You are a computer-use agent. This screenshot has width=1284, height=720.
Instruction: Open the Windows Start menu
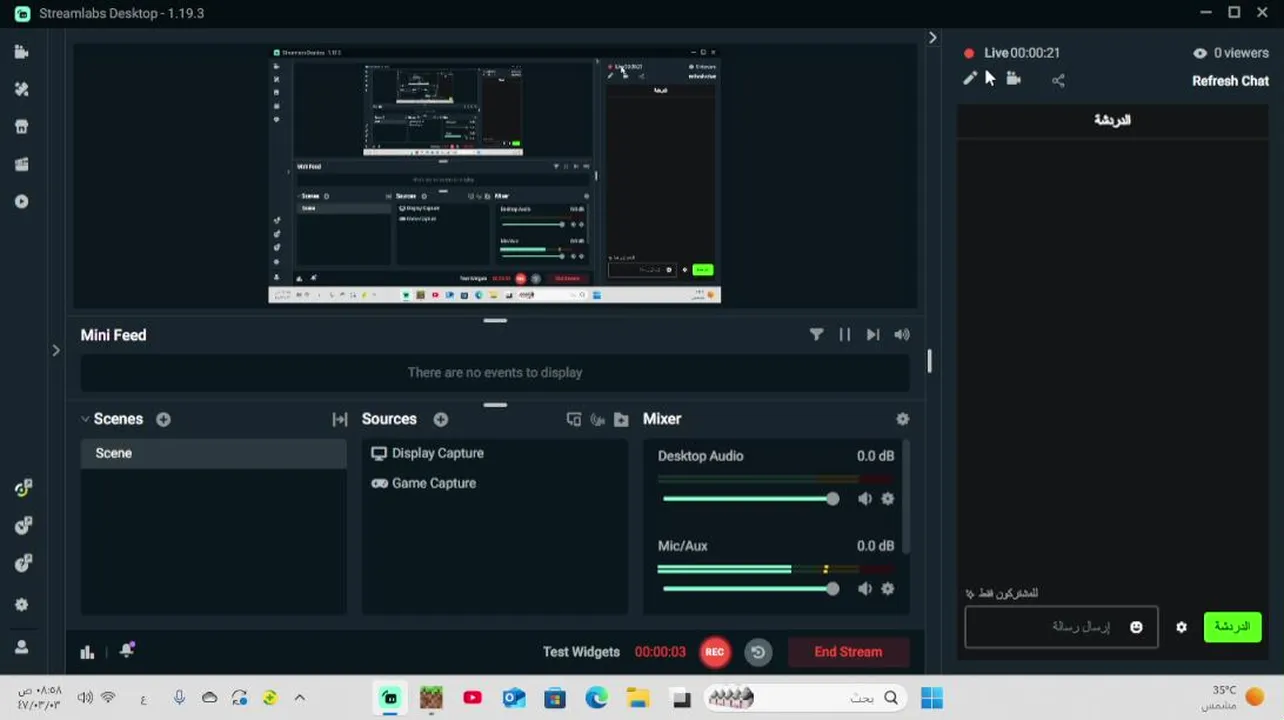(931, 698)
